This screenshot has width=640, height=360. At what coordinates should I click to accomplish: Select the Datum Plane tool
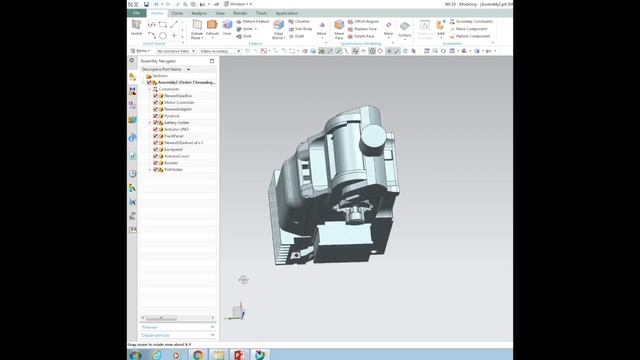197,29
